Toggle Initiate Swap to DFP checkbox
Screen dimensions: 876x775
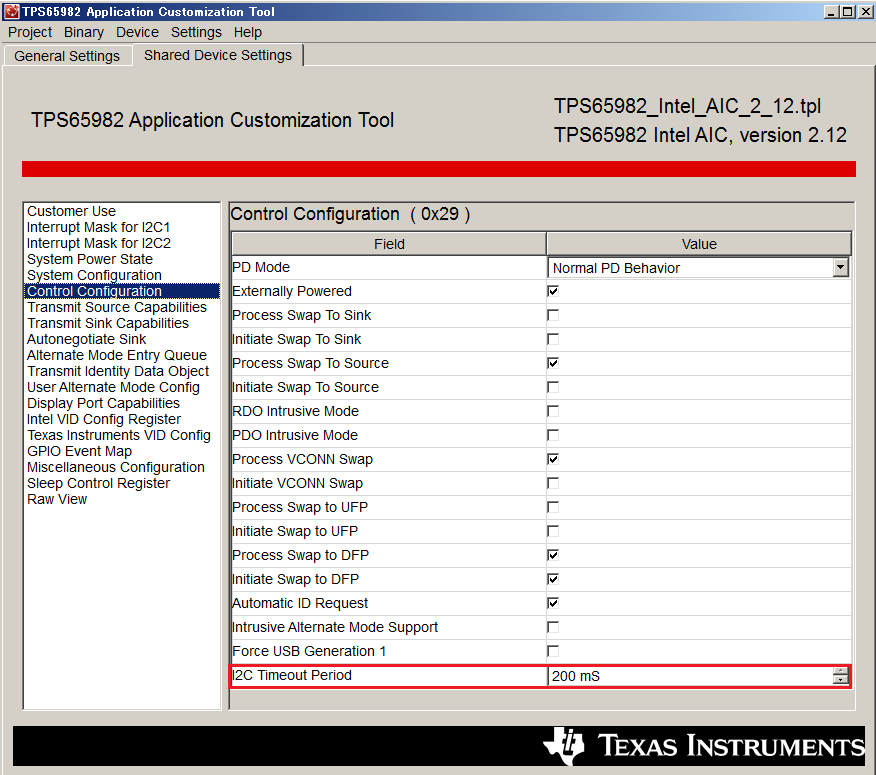click(553, 579)
